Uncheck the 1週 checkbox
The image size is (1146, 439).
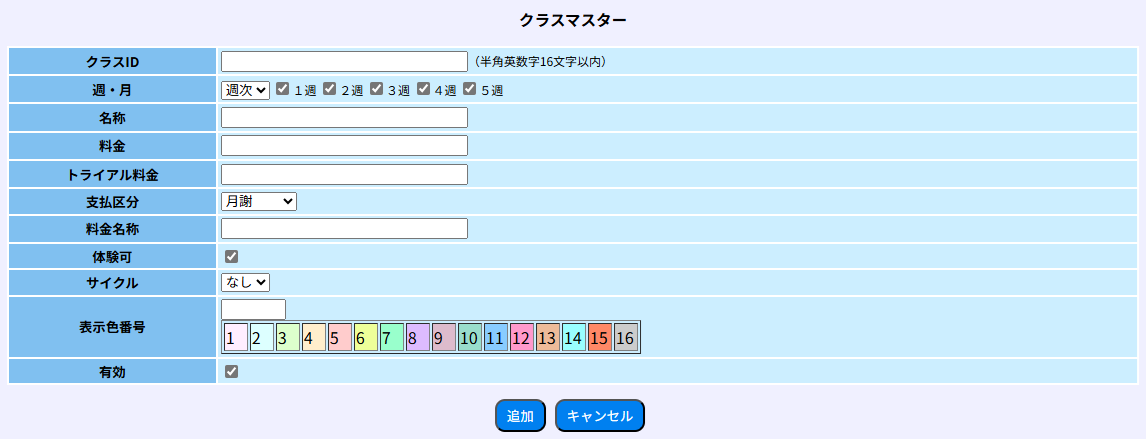click(283, 89)
